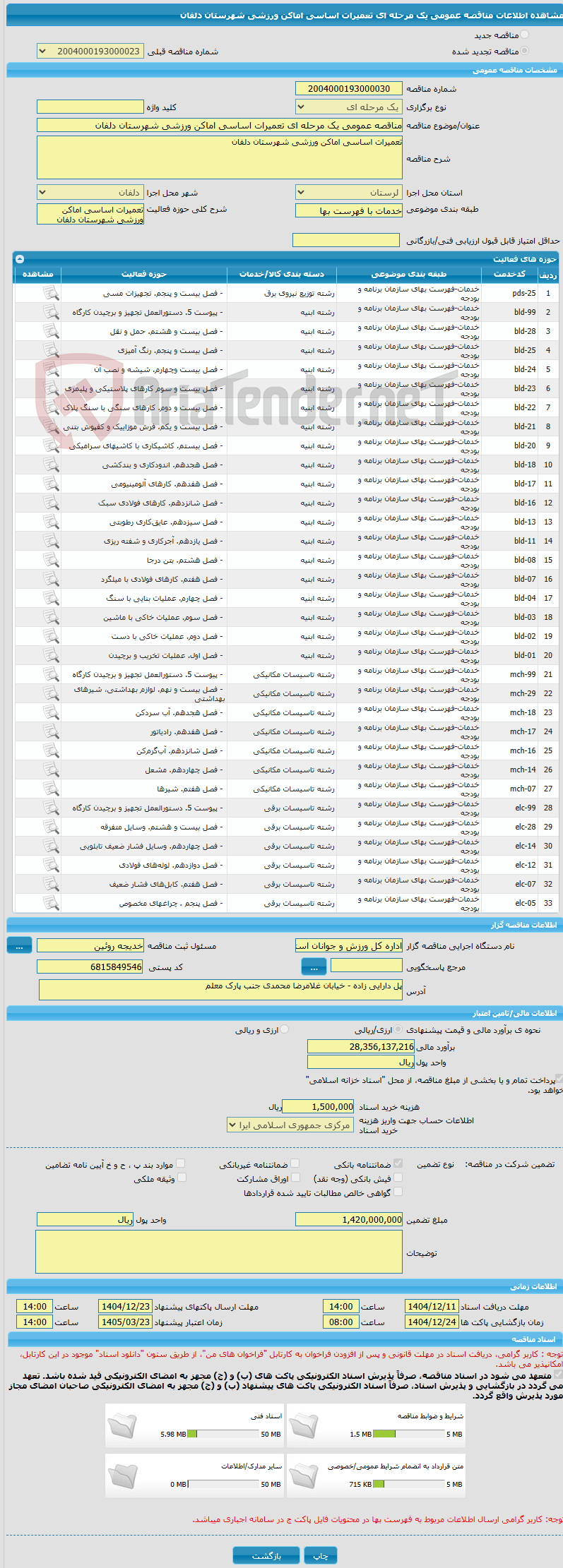Open the شماره مناقصه قبلی dropdown
563x1568 pixels.
(x=90, y=51)
